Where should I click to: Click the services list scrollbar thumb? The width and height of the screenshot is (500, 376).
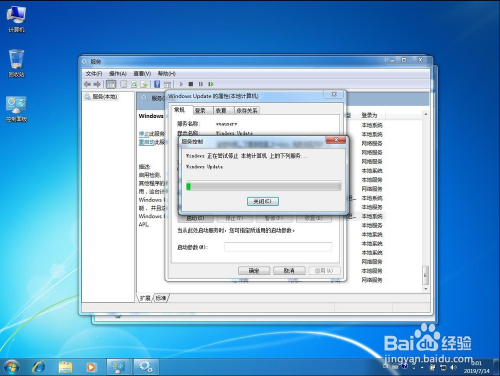[426, 275]
